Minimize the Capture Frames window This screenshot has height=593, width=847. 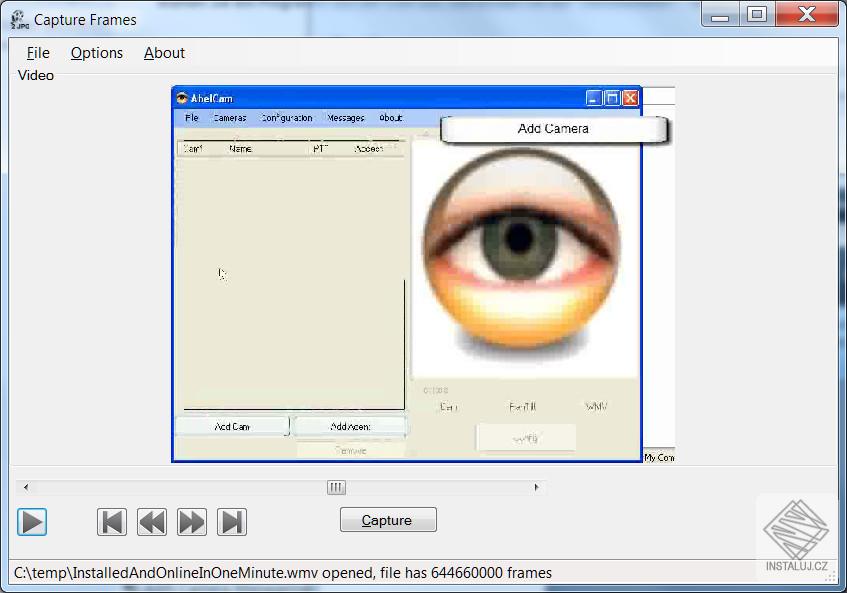pos(720,15)
